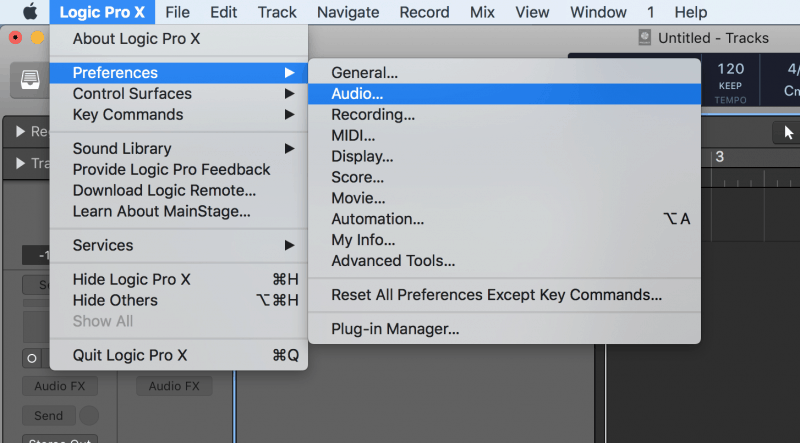Open the screenset 1 menu
The image size is (800, 443).
coord(651,12)
